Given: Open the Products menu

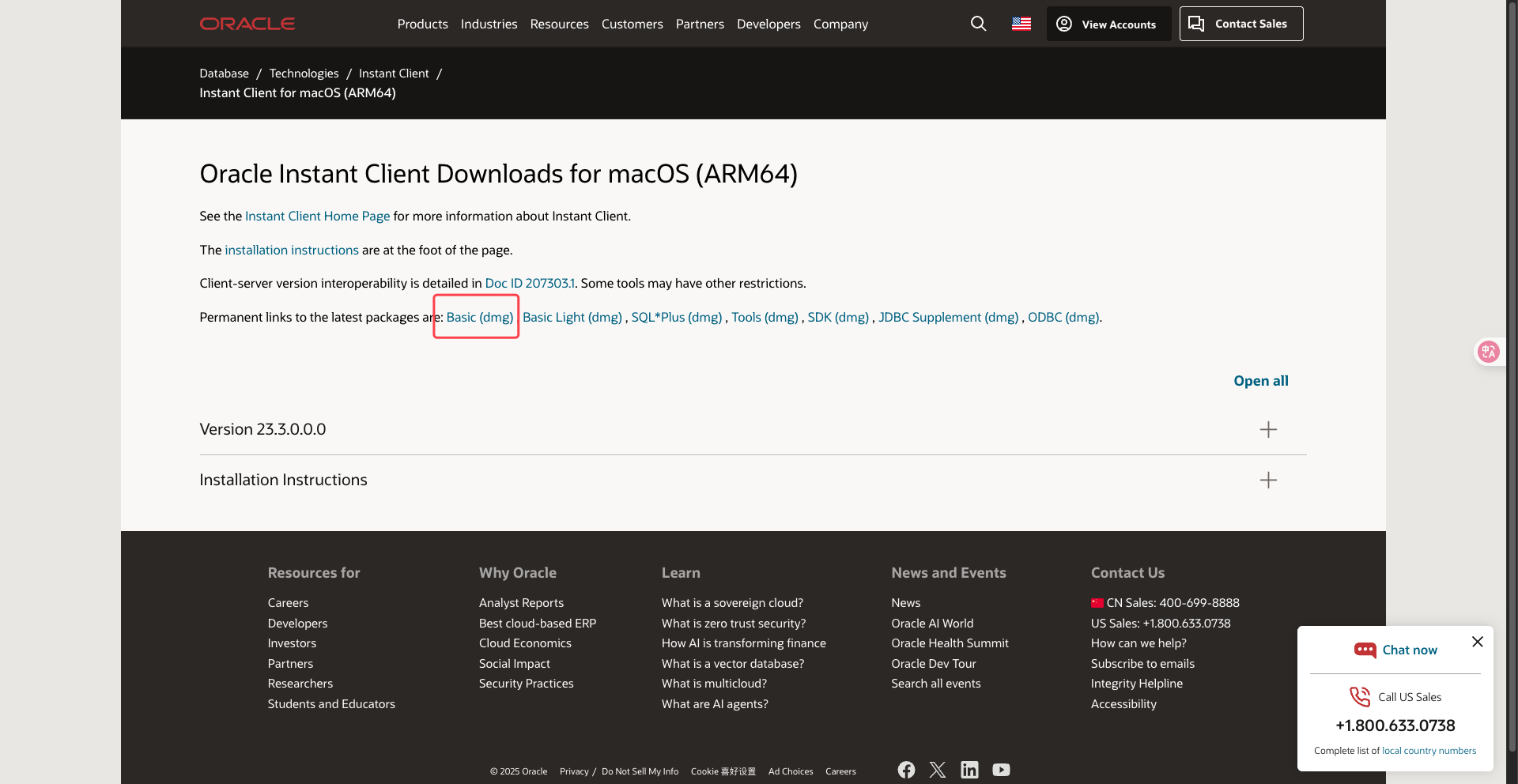Looking at the screenshot, I should [422, 24].
